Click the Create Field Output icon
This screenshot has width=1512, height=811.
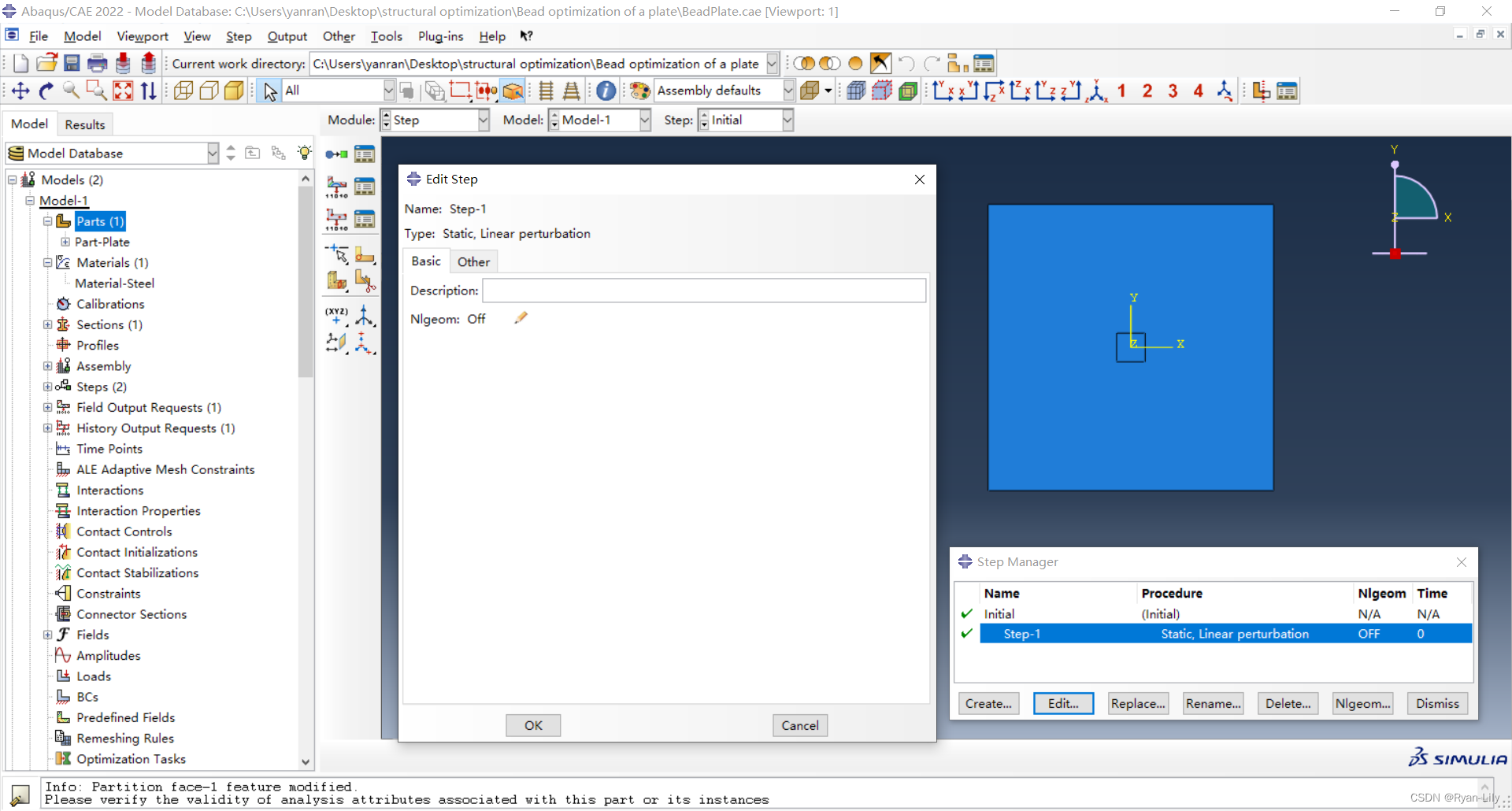pyautogui.click(x=337, y=187)
